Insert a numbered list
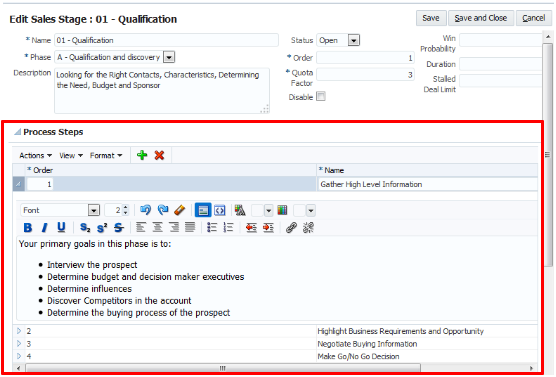This screenshot has width=556, height=377. [x=228, y=227]
